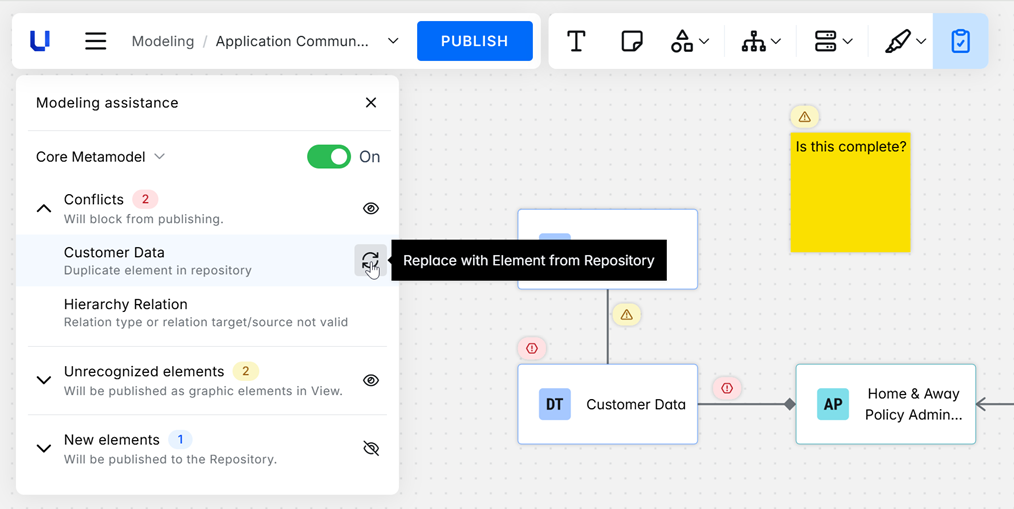Select the Customer Data element box
Screen dimensions: 1014x509
[x=607, y=404]
